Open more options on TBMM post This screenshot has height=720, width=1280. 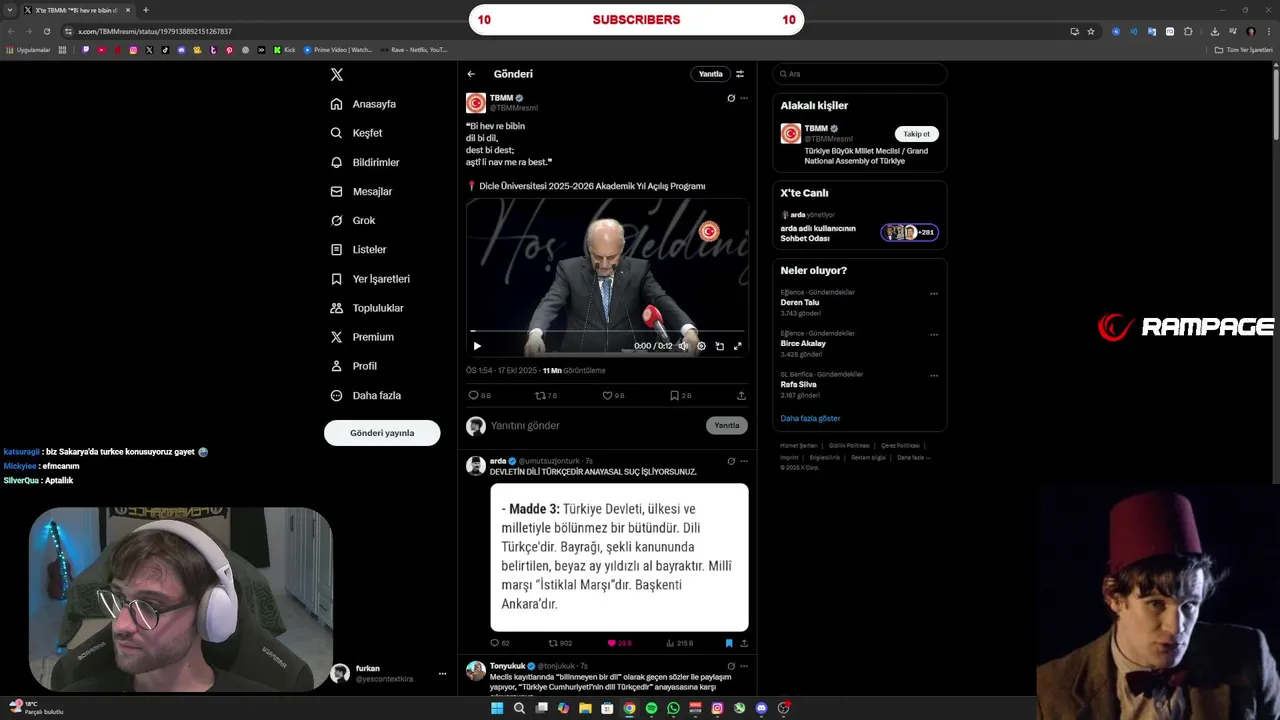744,98
